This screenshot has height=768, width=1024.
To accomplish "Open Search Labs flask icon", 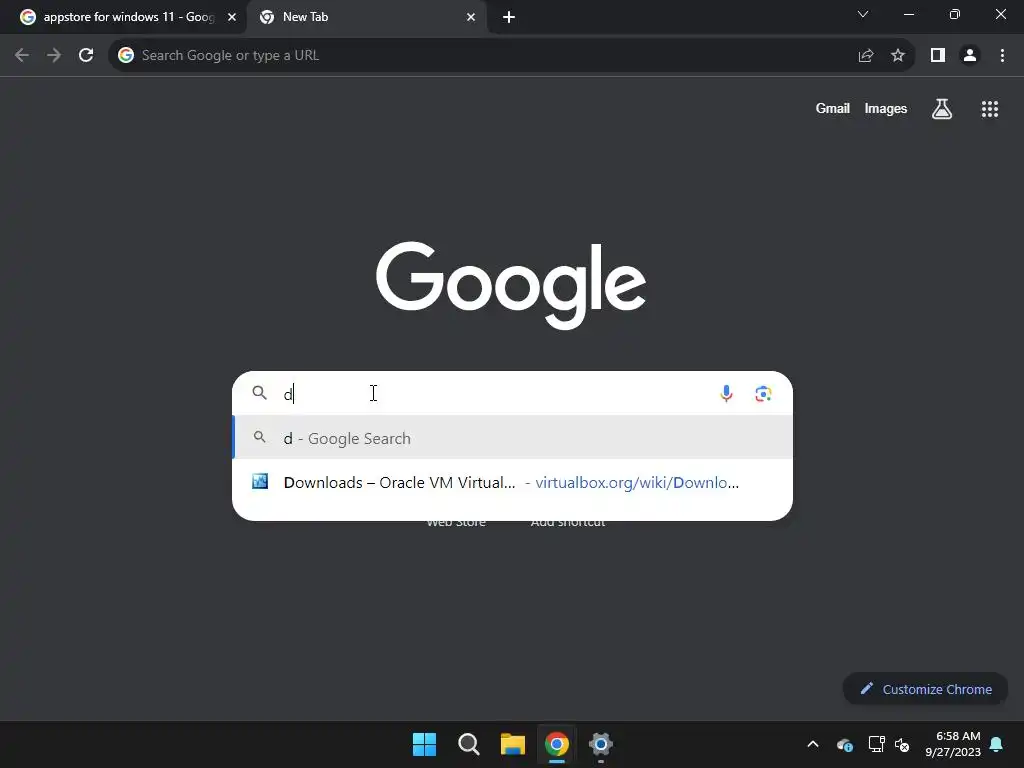I will (x=942, y=109).
